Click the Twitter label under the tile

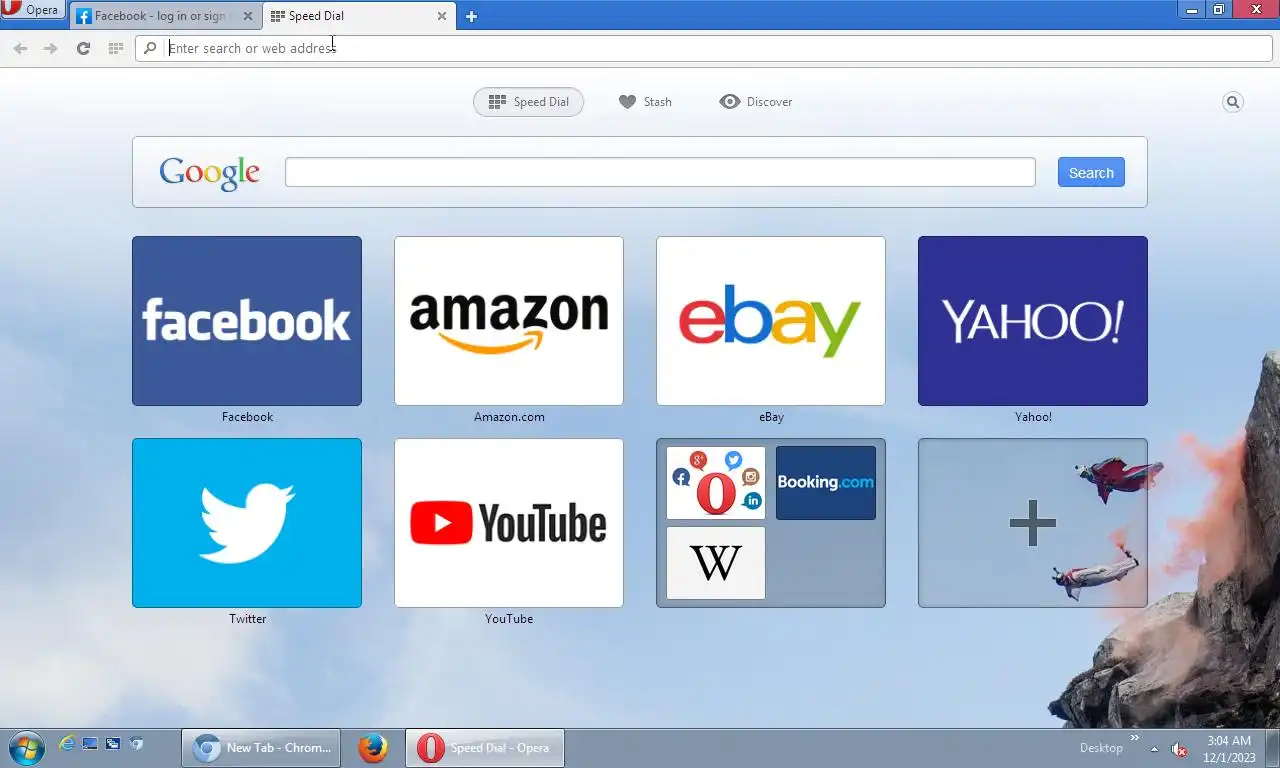[x=247, y=619]
